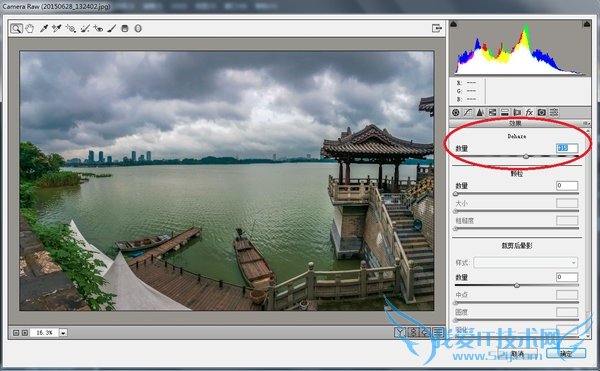Zoom out with the minus button
This screenshot has height=371, width=600.
(16, 333)
